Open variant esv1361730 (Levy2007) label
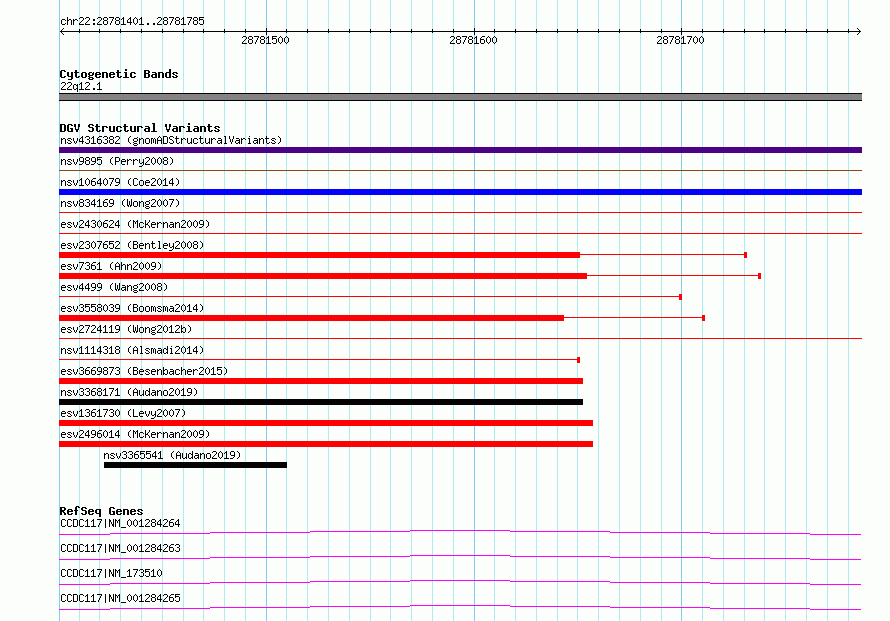The image size is (890, 621). tap(123, 413)
